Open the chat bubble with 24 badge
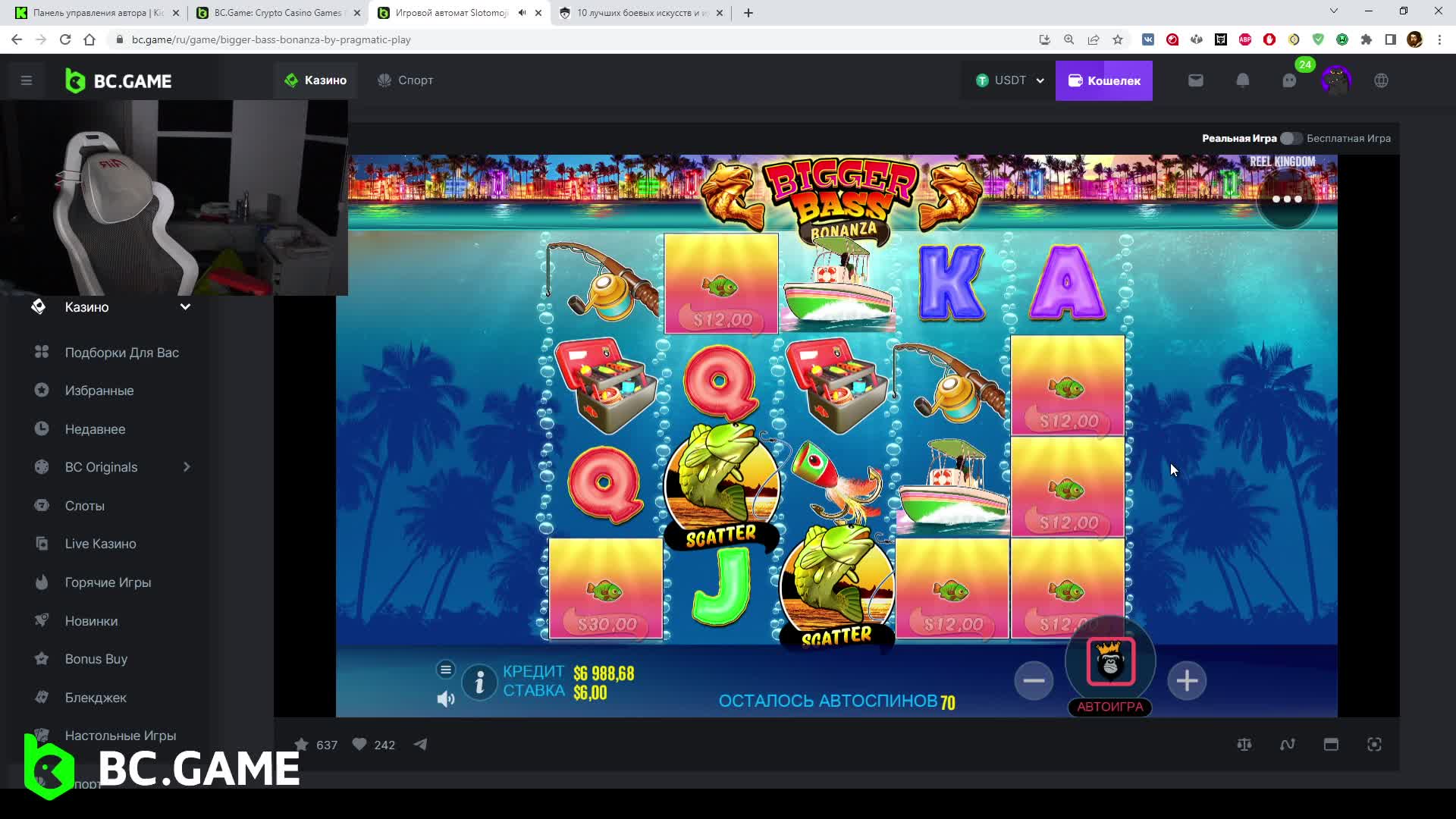The image size is (1456, 819). click(1289, 80)
